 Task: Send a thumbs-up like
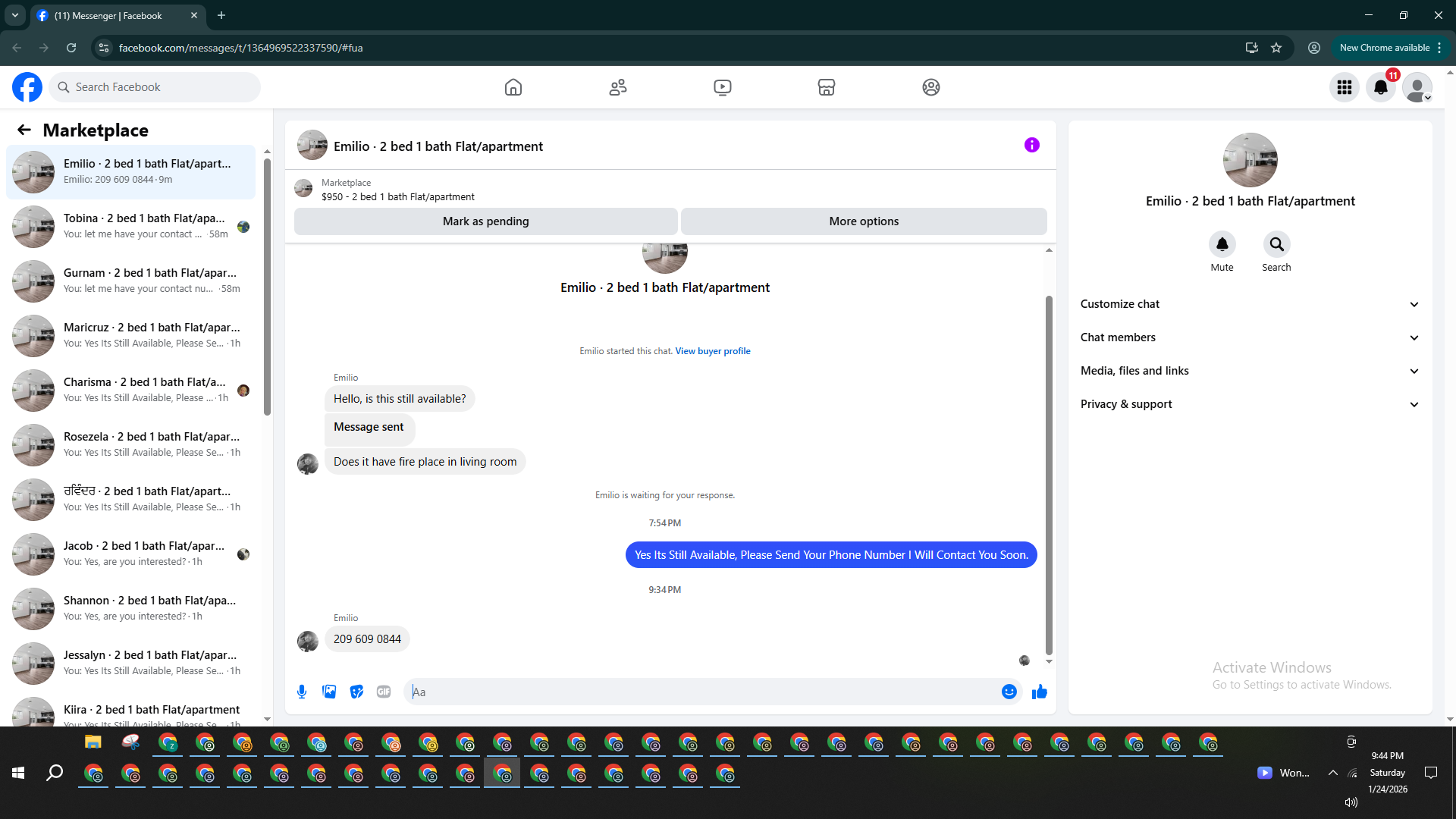point(1039,692)
